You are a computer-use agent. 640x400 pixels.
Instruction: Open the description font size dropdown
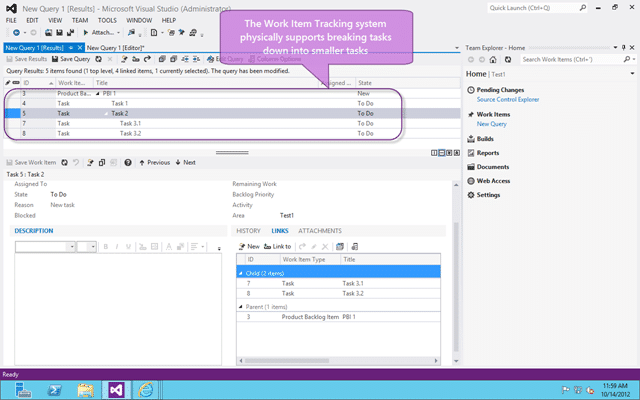(x=93, y=247)
